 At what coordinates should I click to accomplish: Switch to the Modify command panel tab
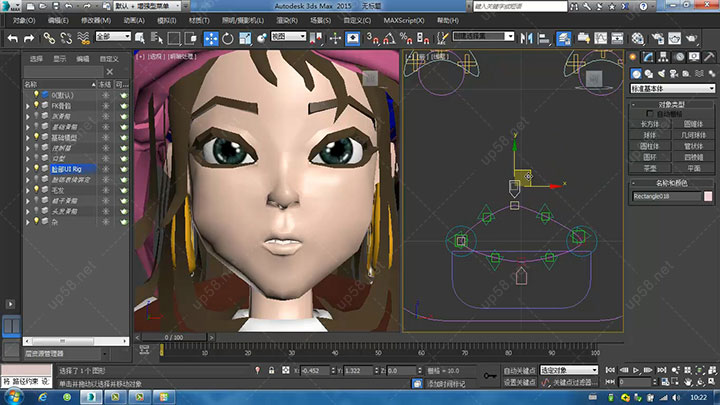coord(648,57)
